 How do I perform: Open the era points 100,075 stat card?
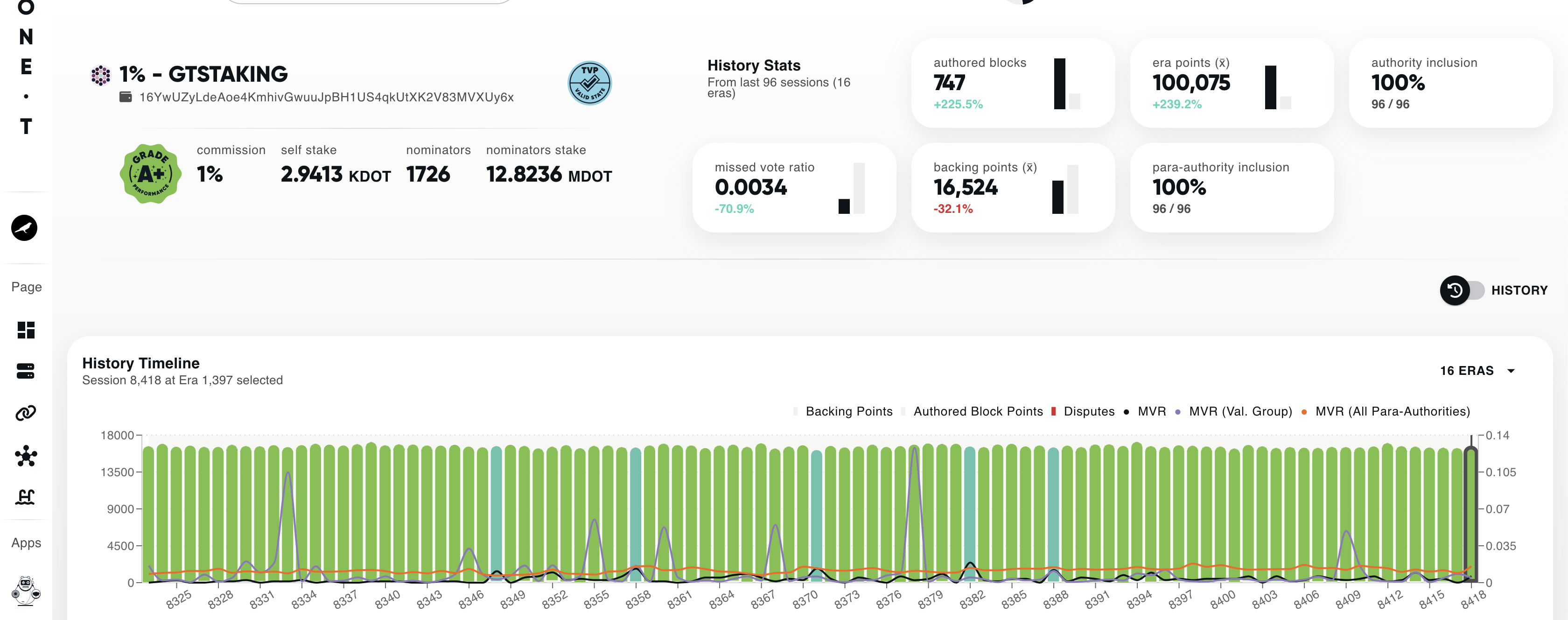(1232, 84)
